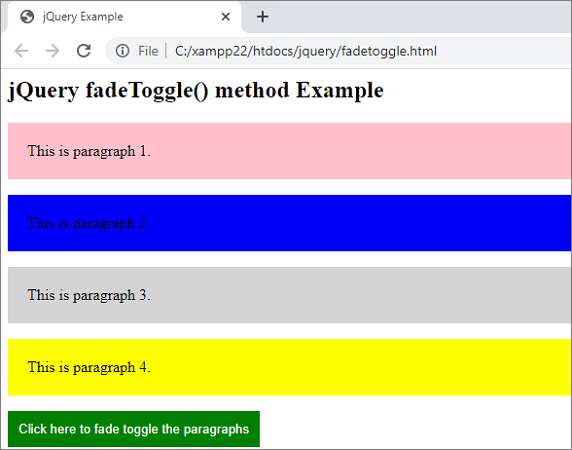Click the gray paragraph 3 block
The width and height of the screenshot is (572, 450).
290,295
